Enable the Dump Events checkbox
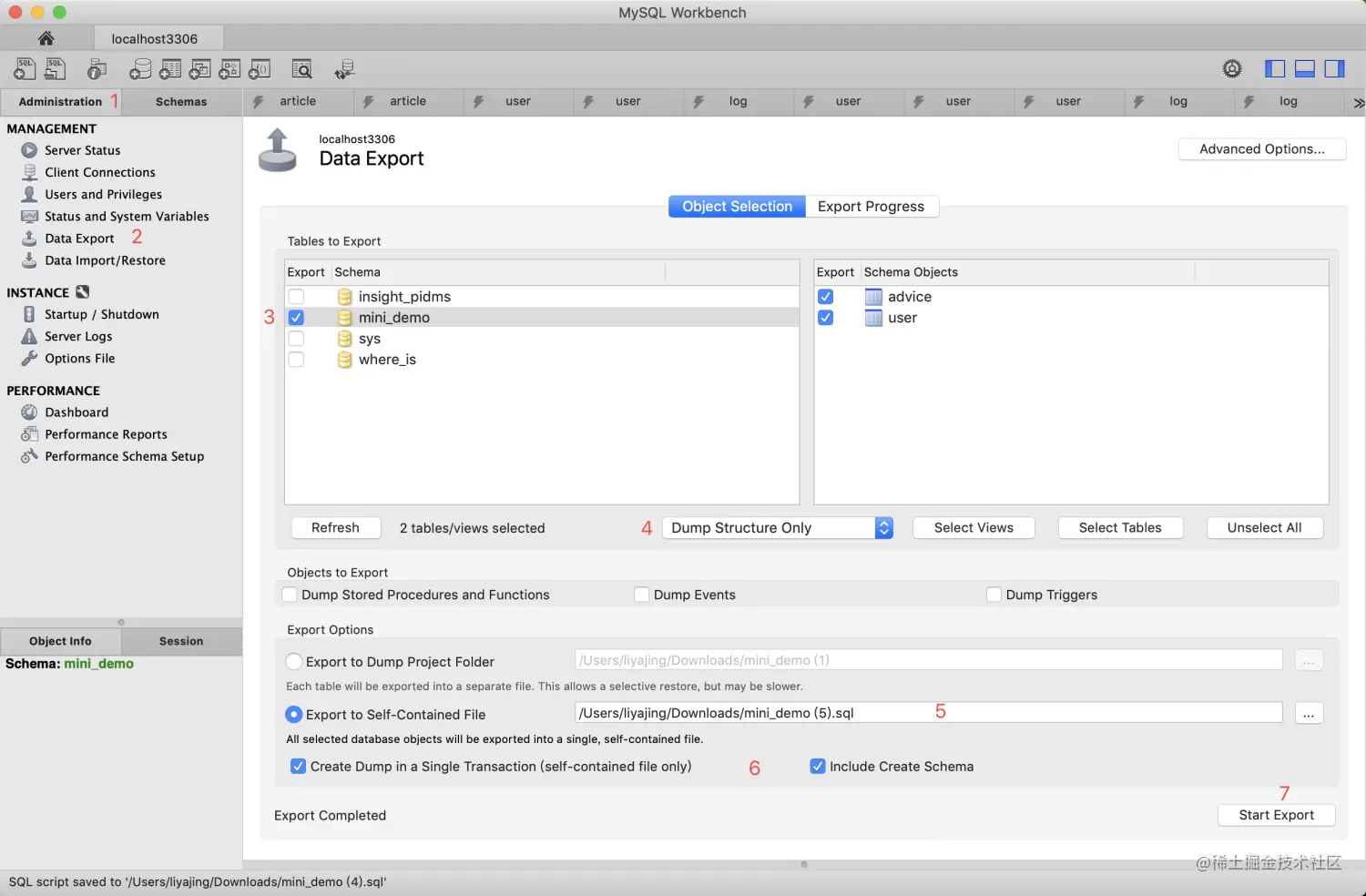Image resolution: width=1366 pixels, height=896 pixels. [642, 595]
